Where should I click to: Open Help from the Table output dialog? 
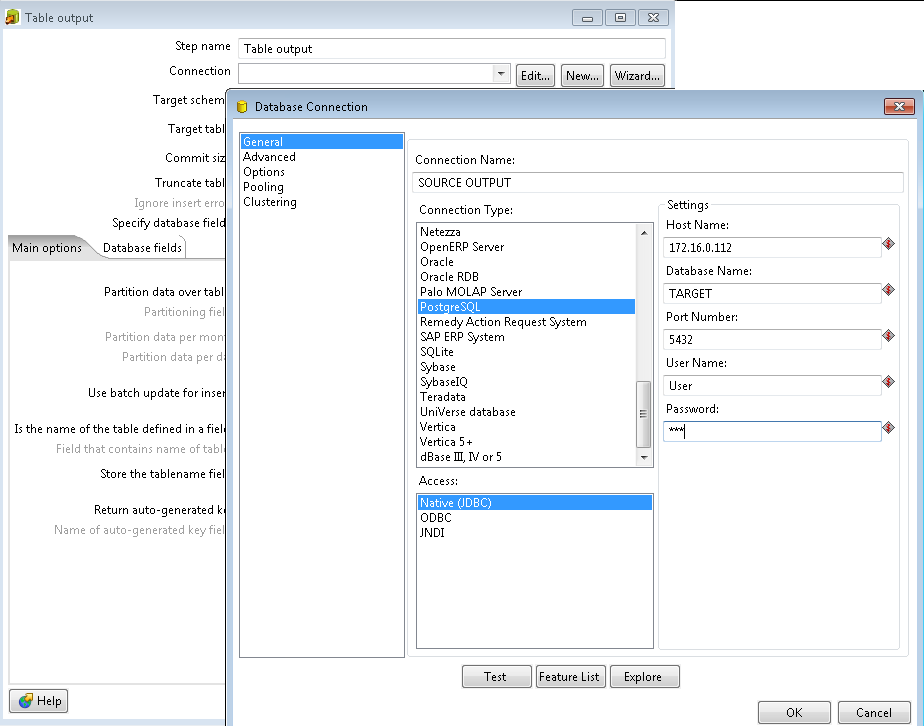click(x=38, y=700)
